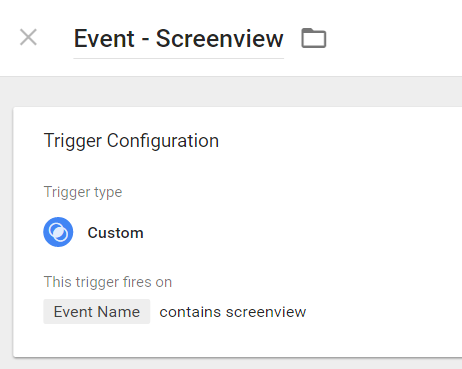Click the Event Name variable chip
462x369 pixels.
tap(97, 312)
